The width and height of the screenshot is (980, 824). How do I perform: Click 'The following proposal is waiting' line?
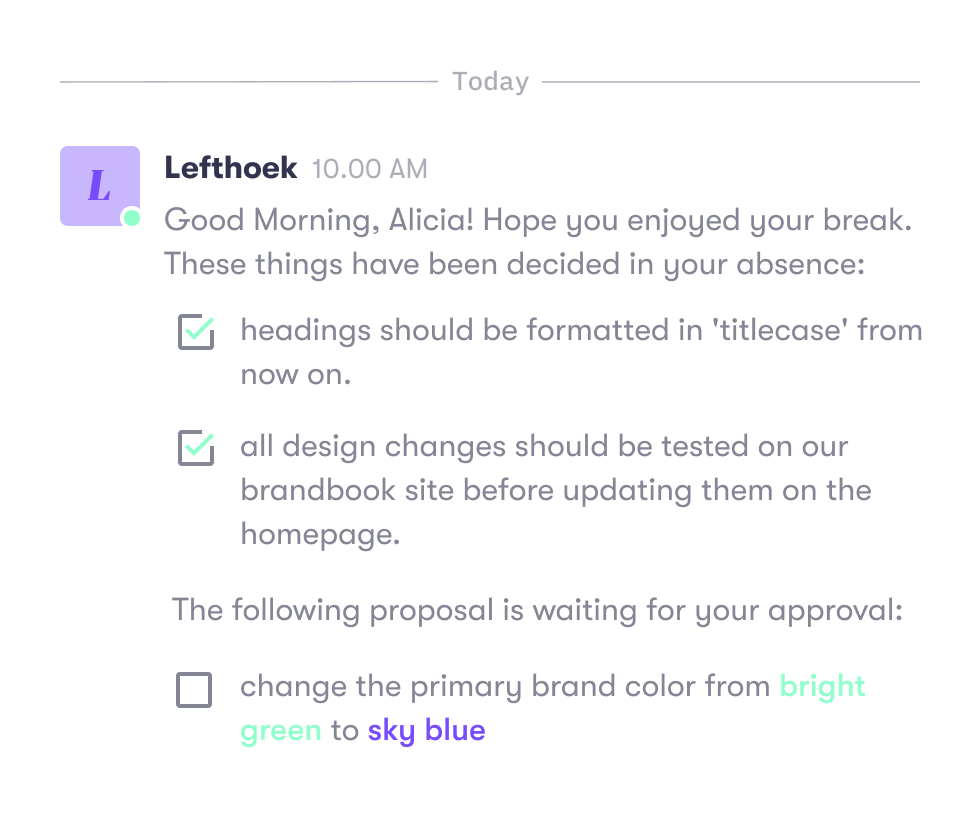(538, 610)
